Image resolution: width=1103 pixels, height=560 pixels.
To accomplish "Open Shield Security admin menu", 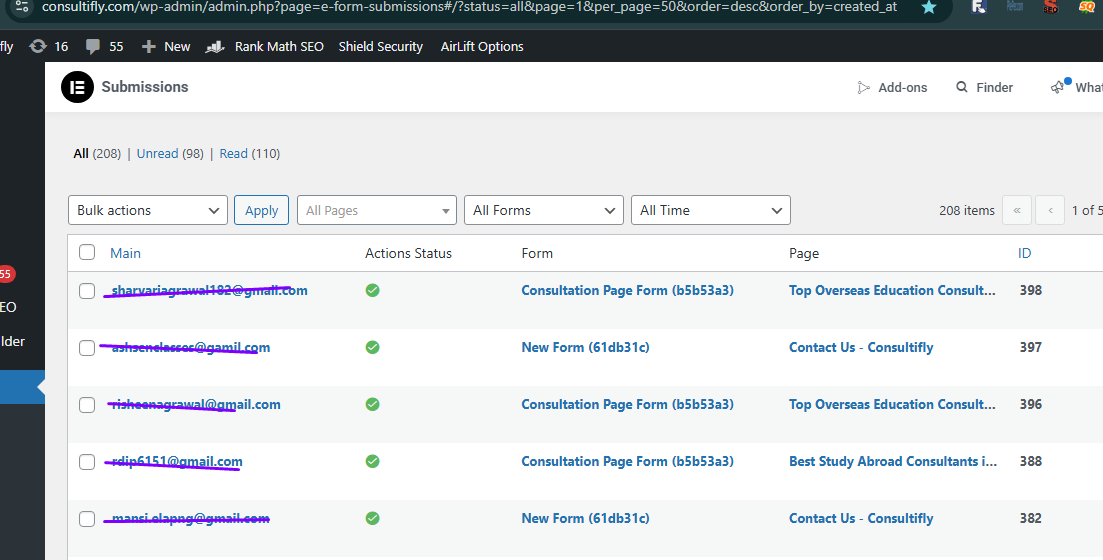I will coord(381,46).
